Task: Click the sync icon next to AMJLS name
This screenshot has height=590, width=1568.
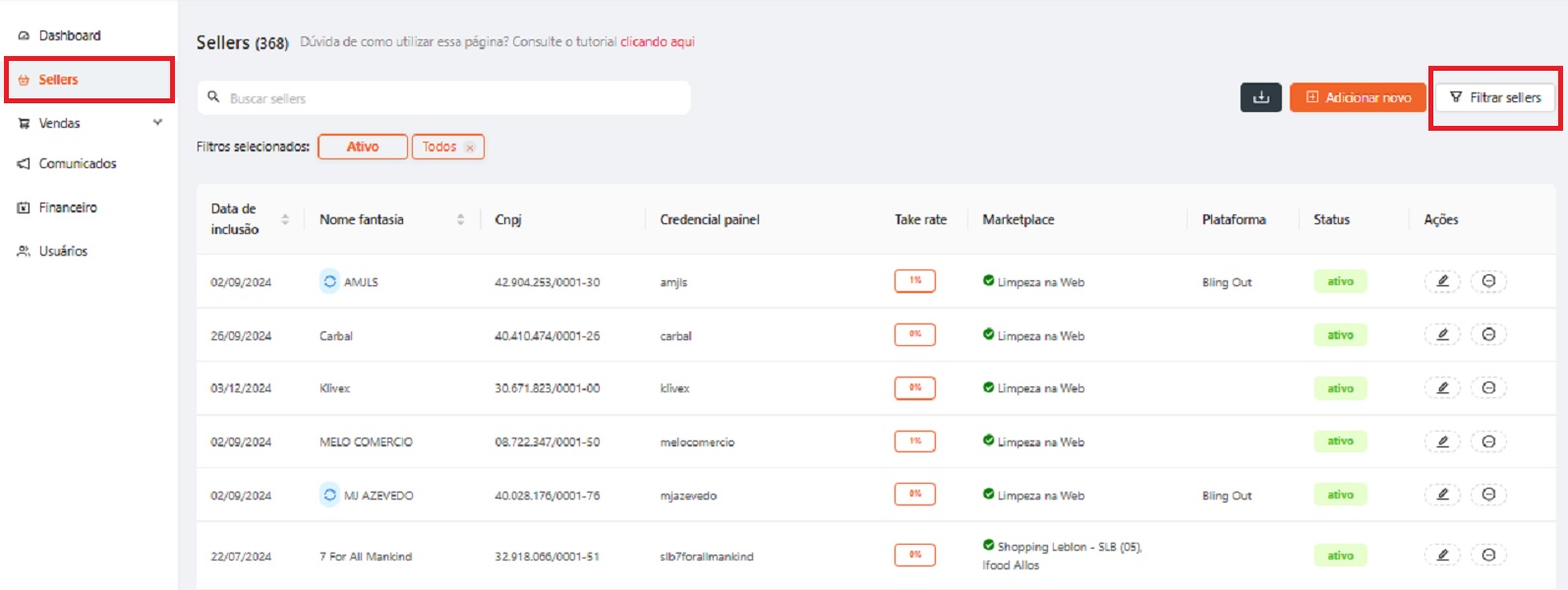Action: click(329, 281)
